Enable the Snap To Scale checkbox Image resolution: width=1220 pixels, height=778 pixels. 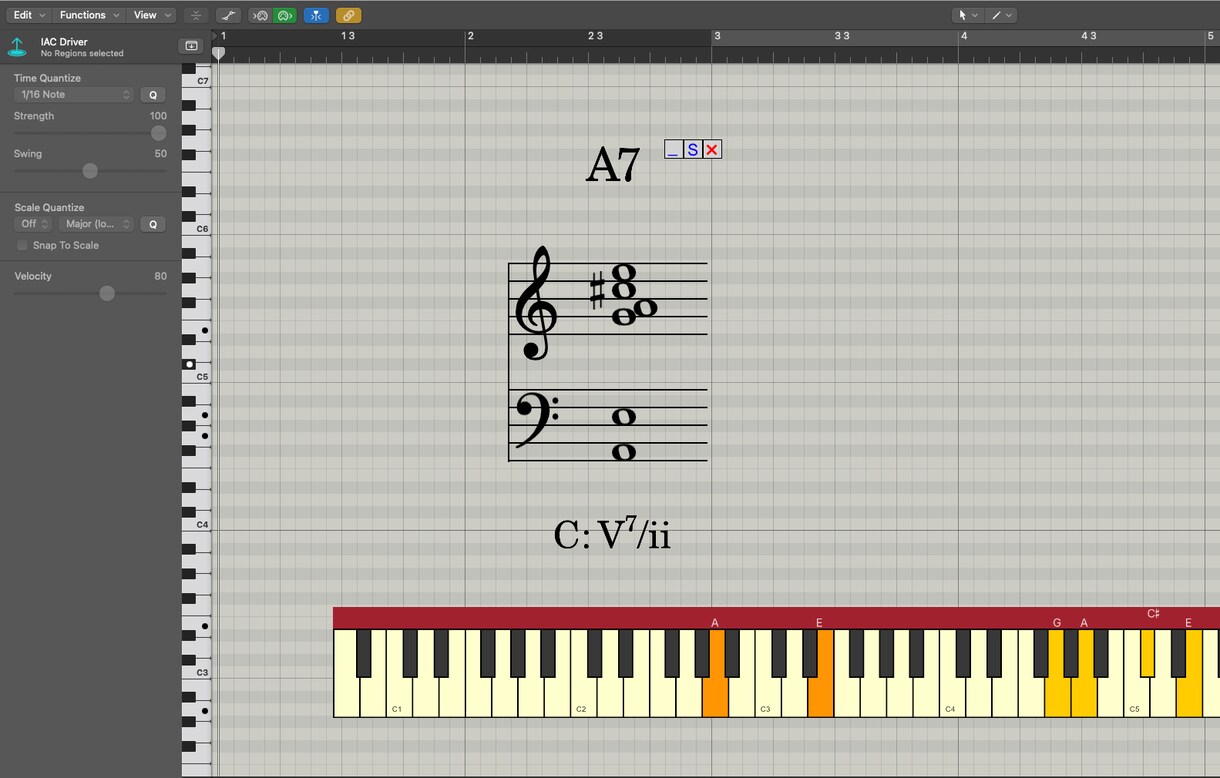[x=22, y=245]
